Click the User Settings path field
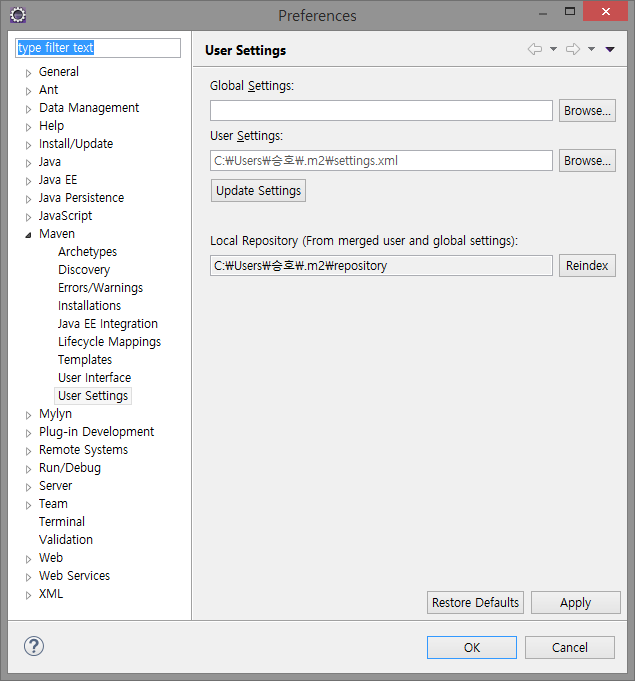This screenshot has height=681, width=635. [381, 161]
